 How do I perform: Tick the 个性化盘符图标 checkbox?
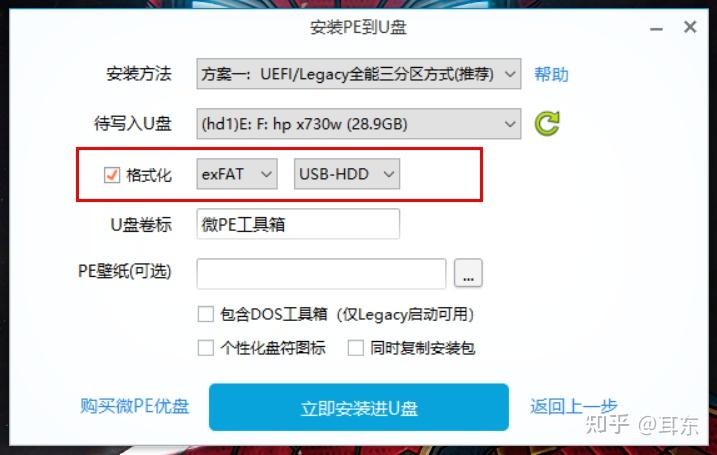point(205,348)
